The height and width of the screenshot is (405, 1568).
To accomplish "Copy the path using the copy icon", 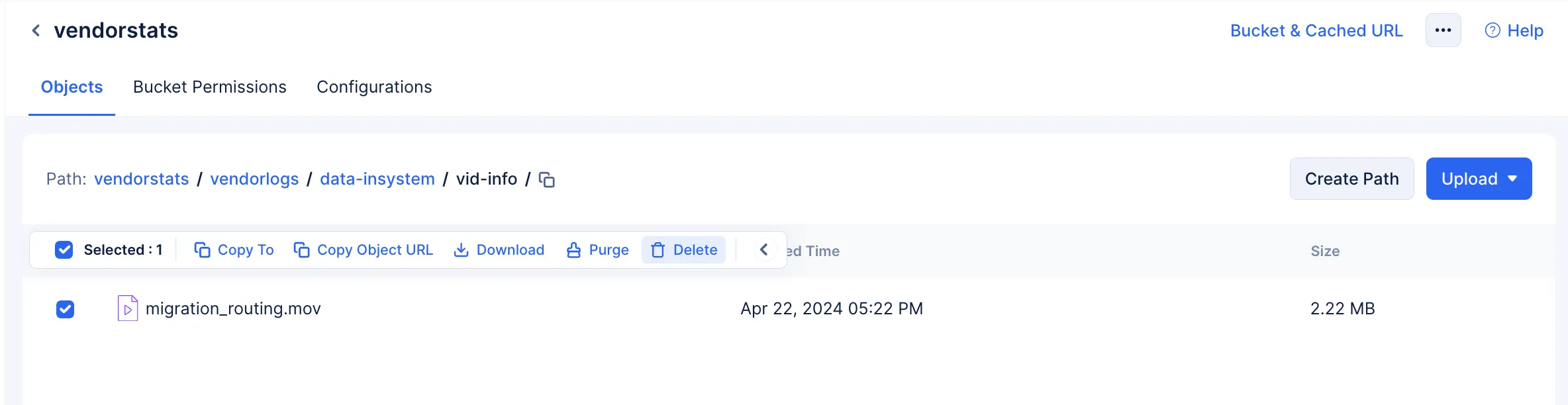I will [x=547, y=179].
